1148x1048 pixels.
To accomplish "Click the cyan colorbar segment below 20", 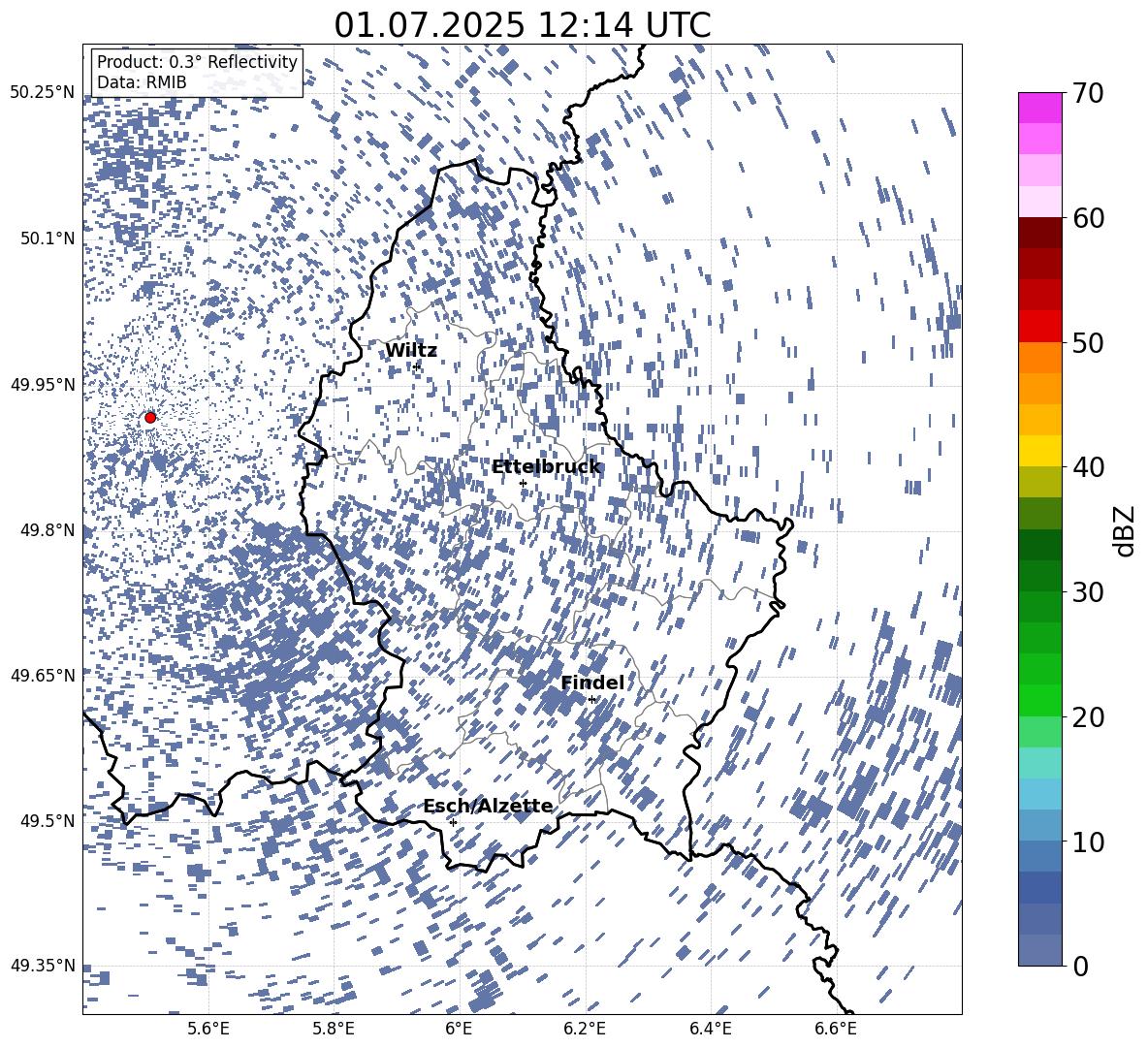I will [1040, 762].
